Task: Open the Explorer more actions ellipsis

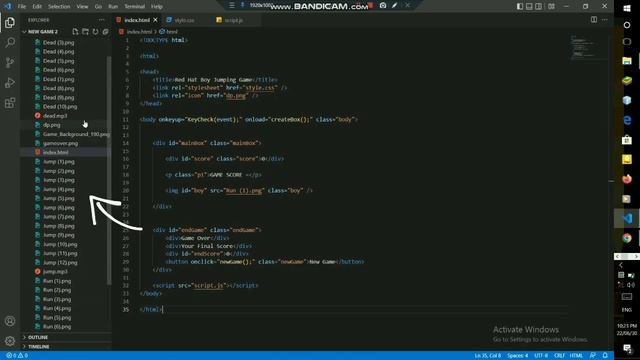Action: (101, 20)
